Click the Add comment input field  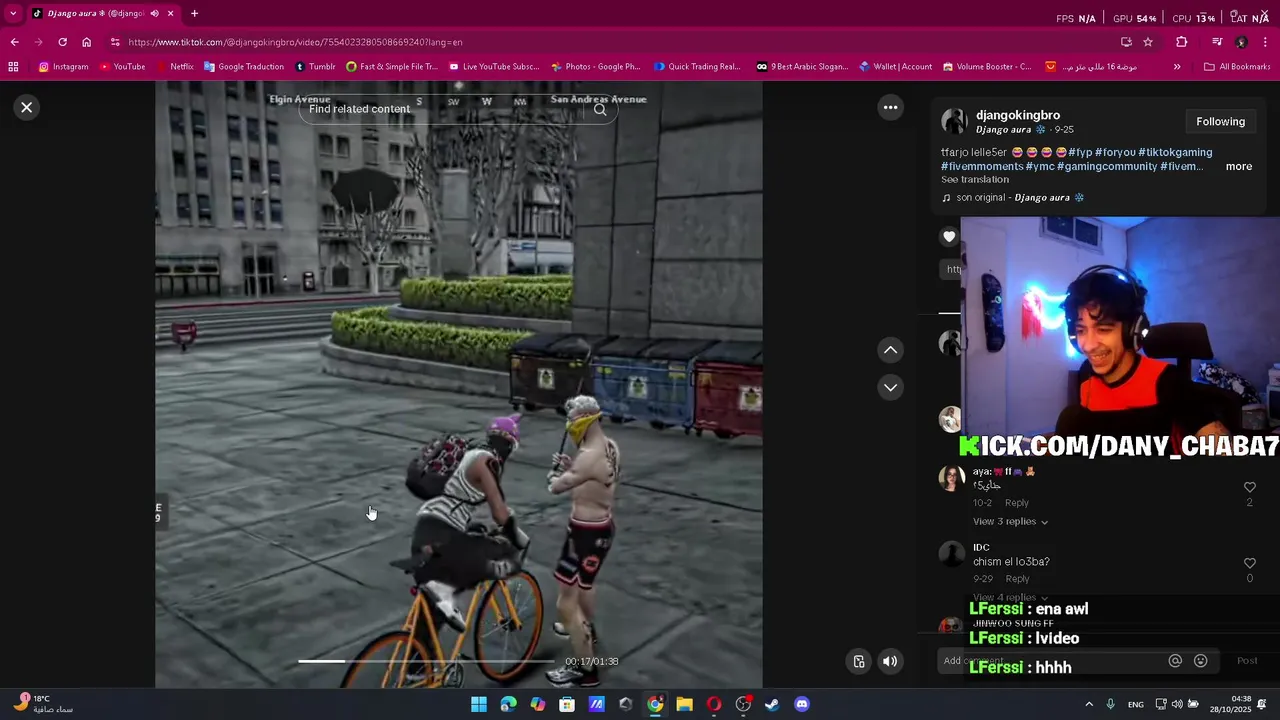click(1050, 661)
